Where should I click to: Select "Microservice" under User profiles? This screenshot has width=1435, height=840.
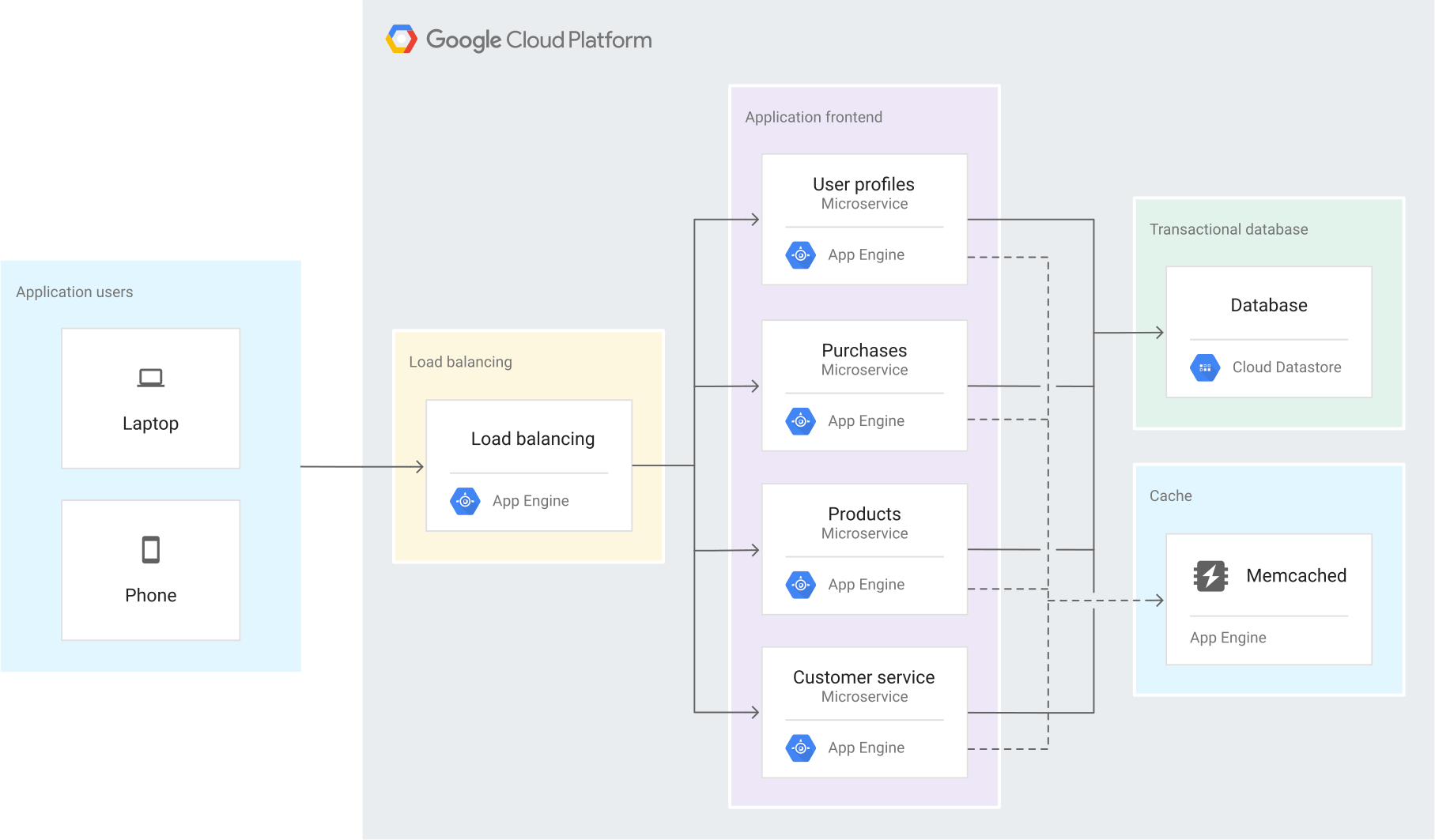864,204
